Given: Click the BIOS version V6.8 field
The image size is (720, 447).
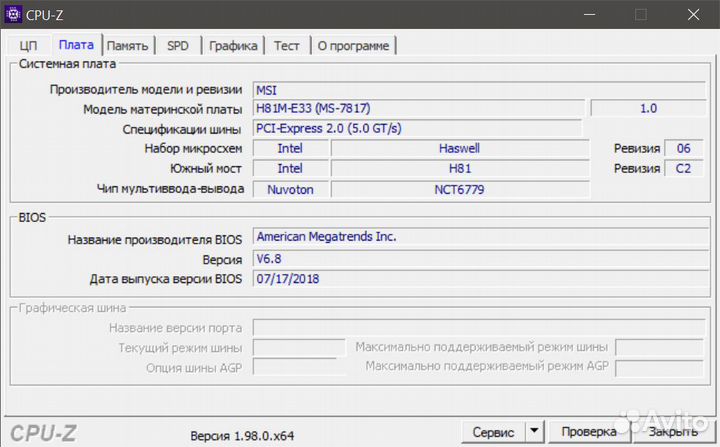Looking at the screenshot, I should [480, 259].
